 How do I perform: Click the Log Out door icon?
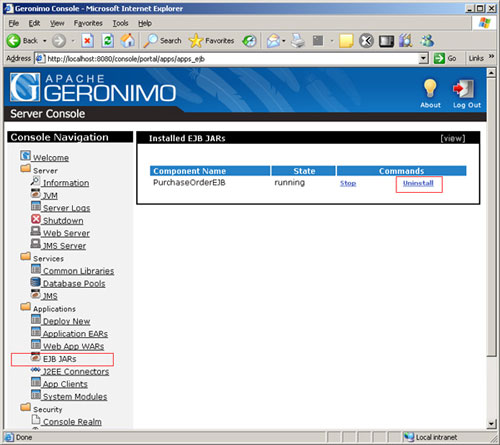coord(464,89)
